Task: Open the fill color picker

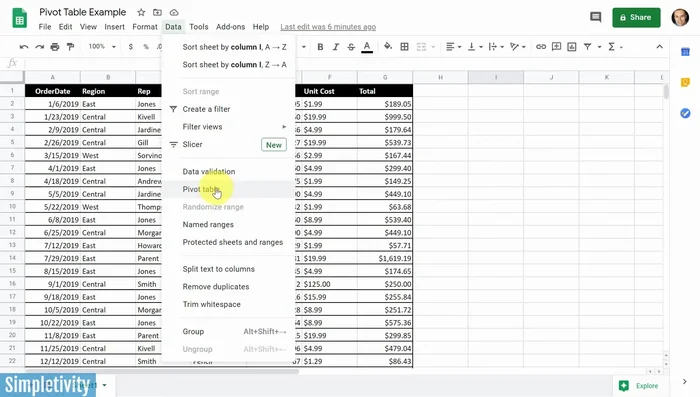Action: (x=388, y=46)
